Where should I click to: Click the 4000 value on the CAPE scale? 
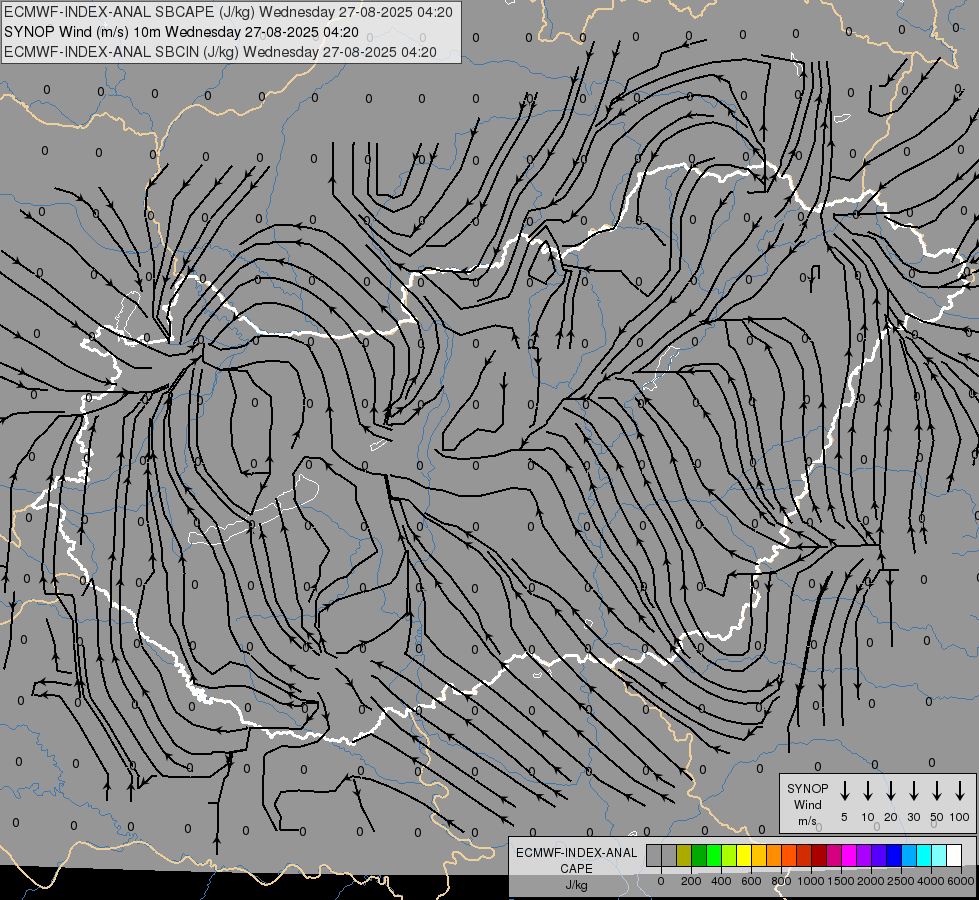(931, 881)
